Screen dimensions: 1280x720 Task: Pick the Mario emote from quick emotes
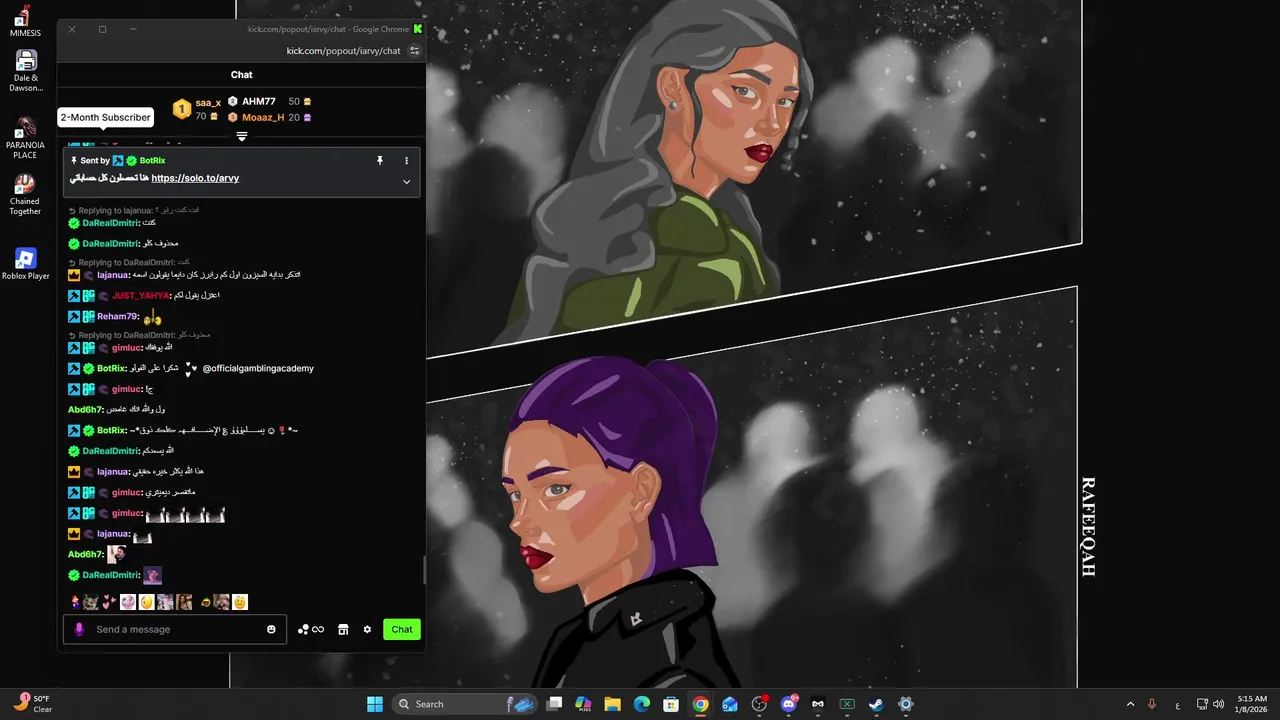[x=75, y=602]
